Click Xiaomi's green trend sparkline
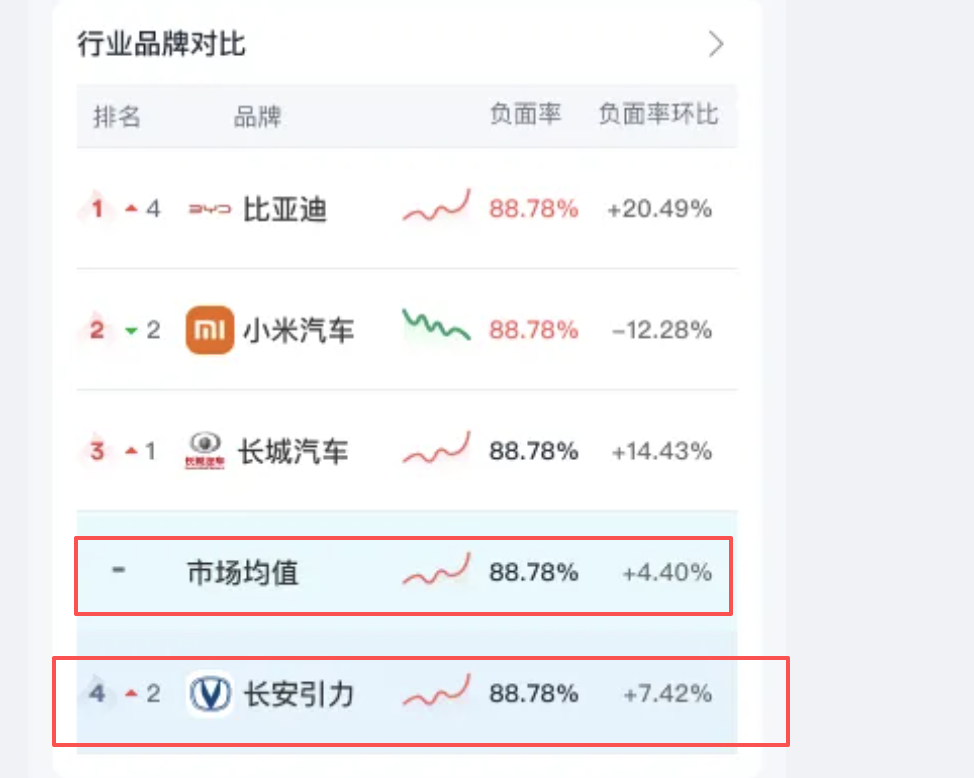Viewport: 974px width, 778px height. (x=437, y=325)
